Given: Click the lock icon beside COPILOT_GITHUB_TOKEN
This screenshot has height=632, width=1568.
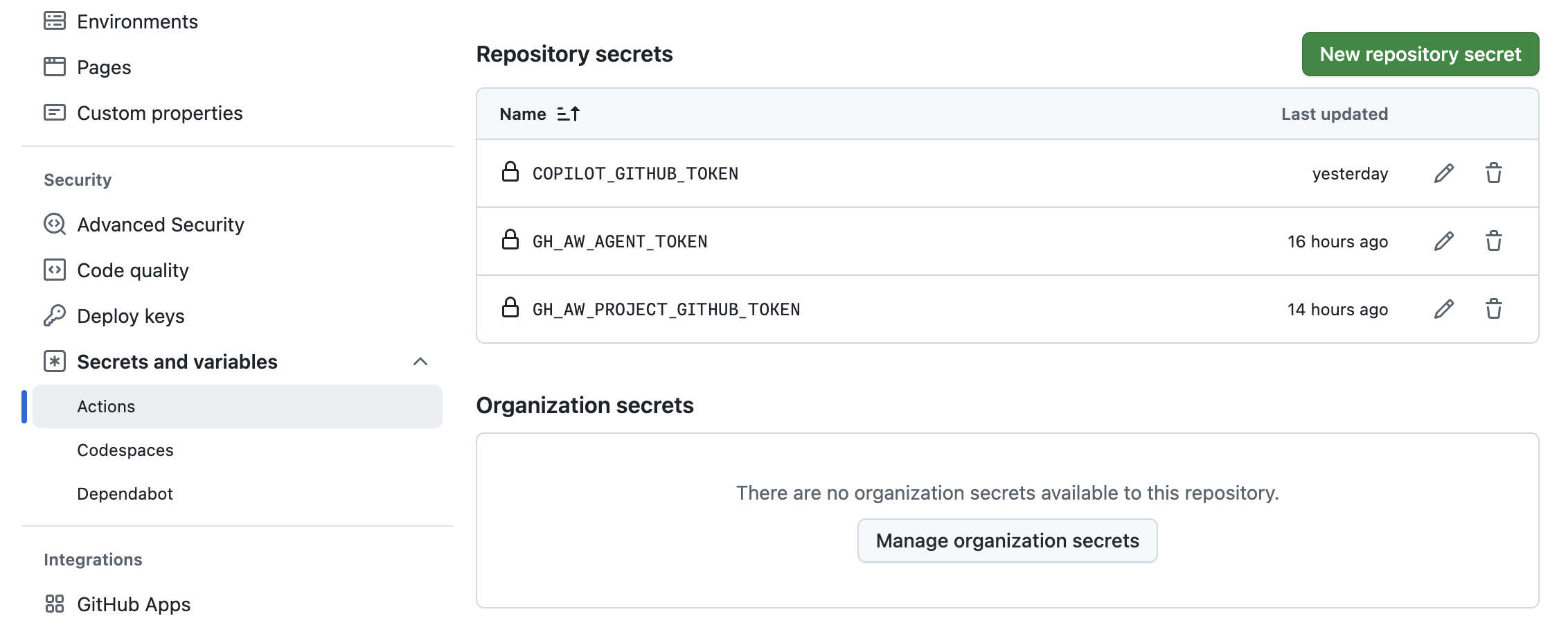Looking at the screenshot, I should click(x=510, y=173).
